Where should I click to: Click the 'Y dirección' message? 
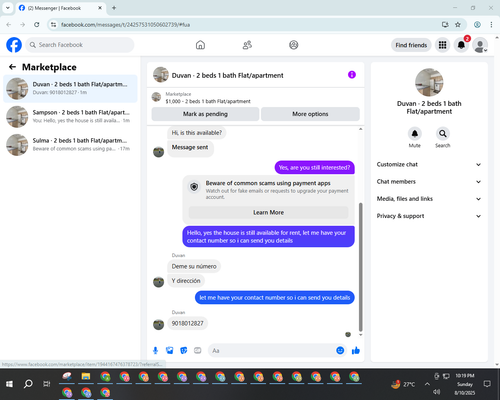(186, 281)
